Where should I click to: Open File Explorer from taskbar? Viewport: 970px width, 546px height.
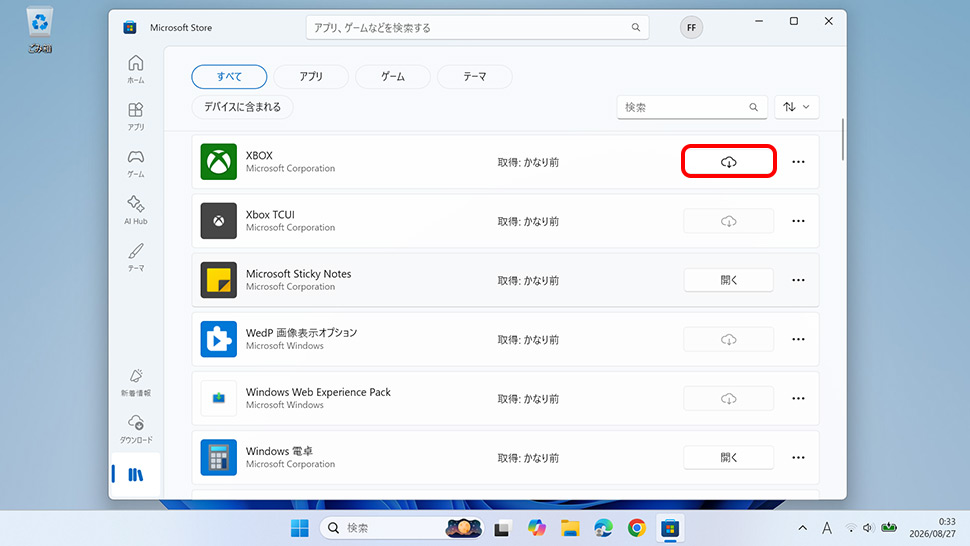pyautogui.click(x=570, y=528)
